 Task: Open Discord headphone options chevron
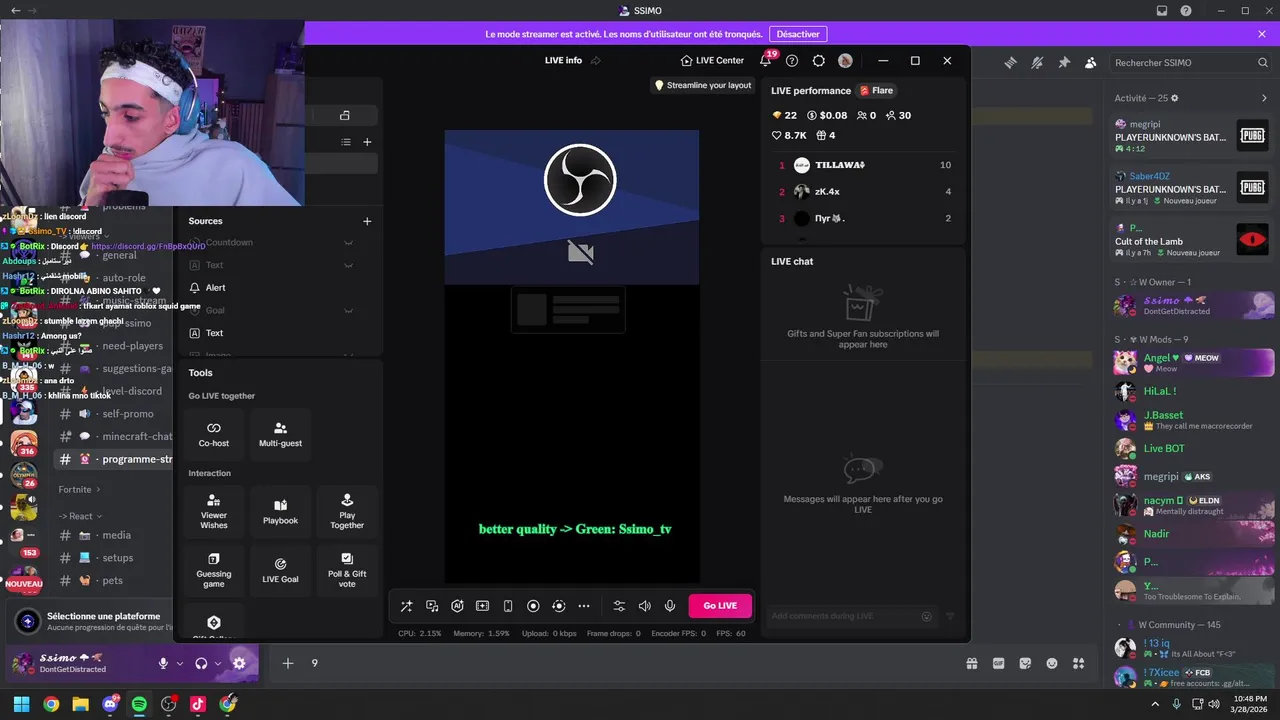(219, 663)
